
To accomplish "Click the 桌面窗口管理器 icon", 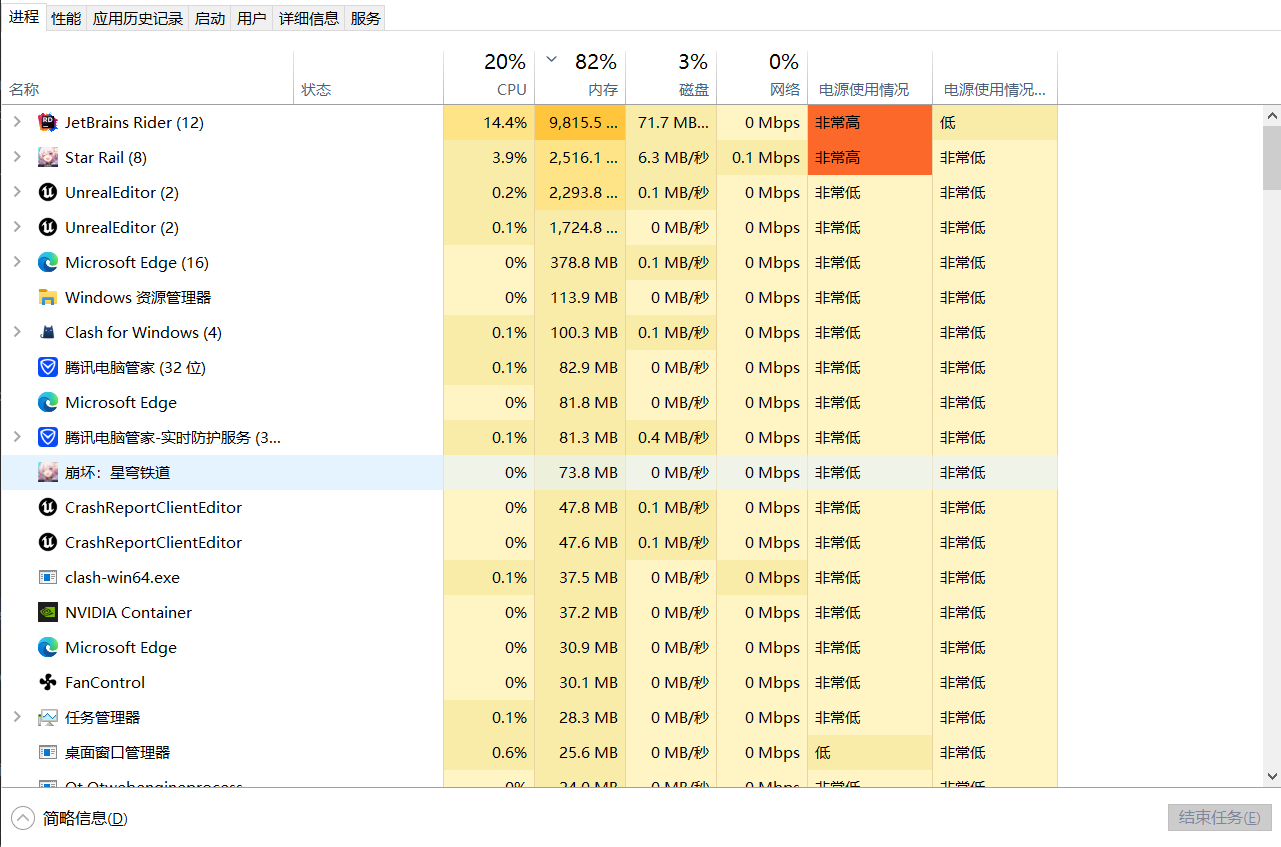I will [47, 752].
